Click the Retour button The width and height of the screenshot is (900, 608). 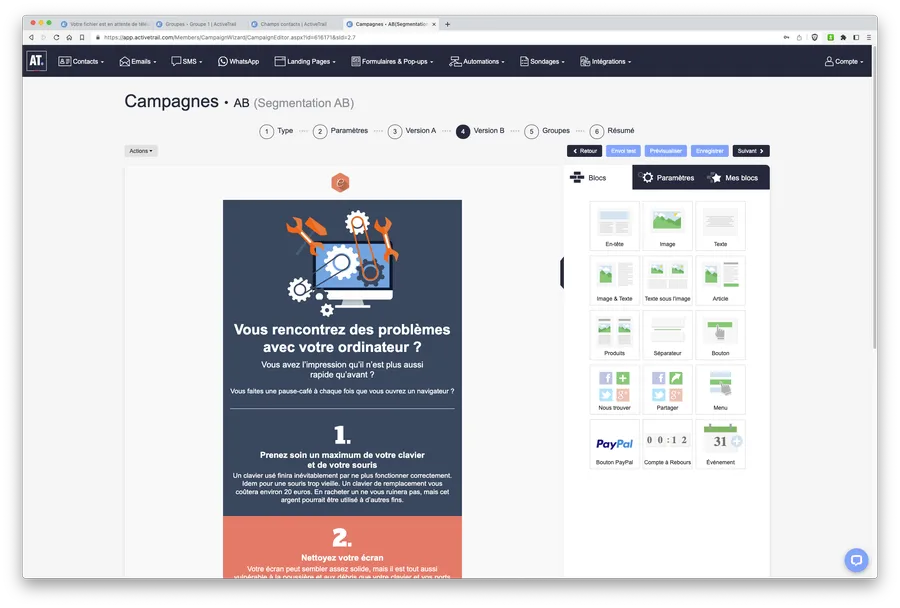click(584, 151)
